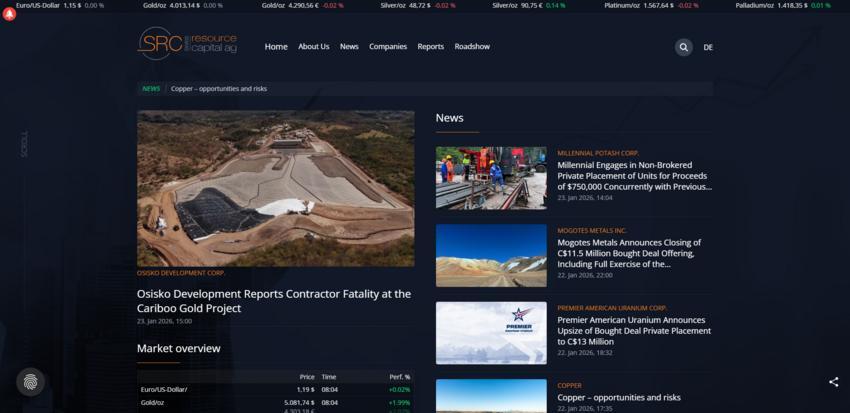This screenshot has height=413, width=850.
Task: Open the About Us menu item
Action: pyautogui.click(x=313, y=47)
